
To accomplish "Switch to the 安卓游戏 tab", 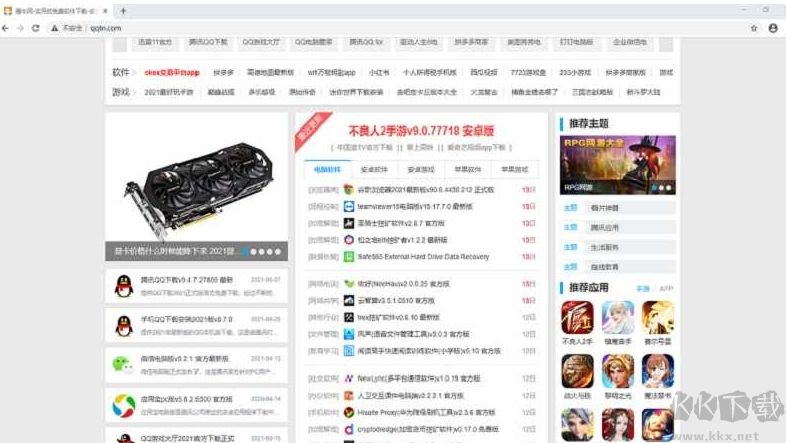I will (421, 170).
